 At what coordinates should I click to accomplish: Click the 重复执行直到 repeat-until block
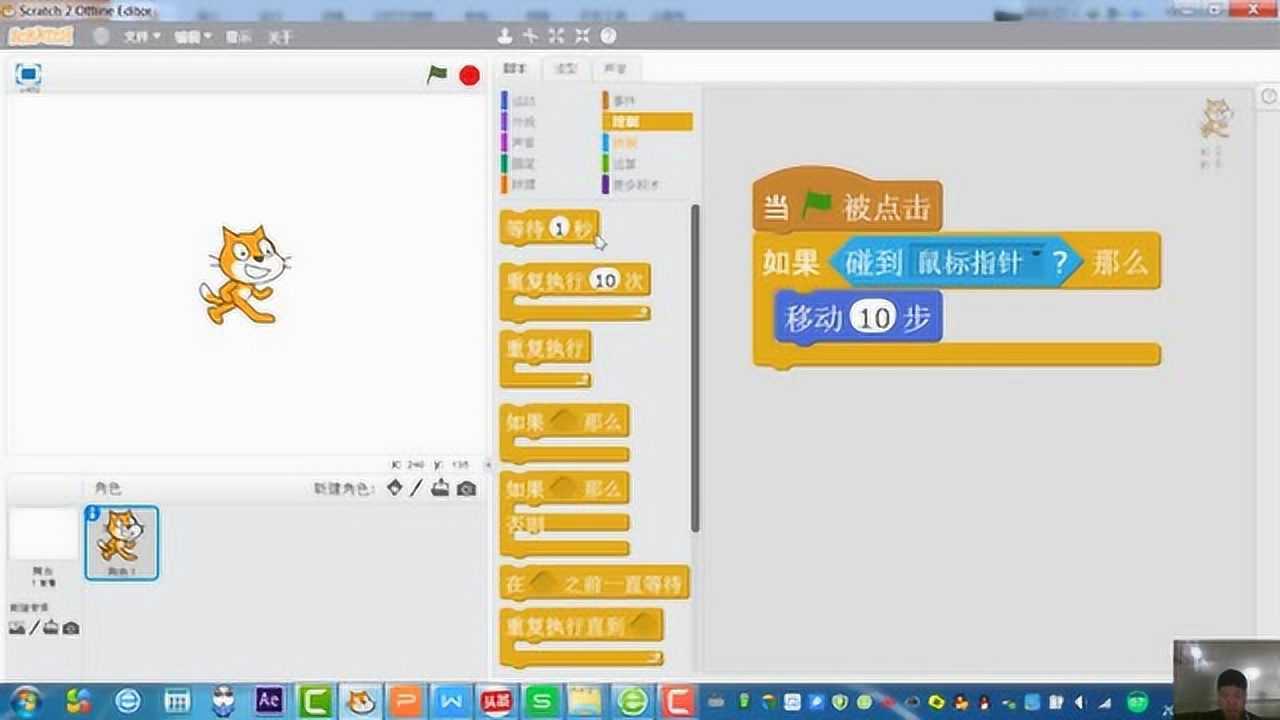pos(581,638)
